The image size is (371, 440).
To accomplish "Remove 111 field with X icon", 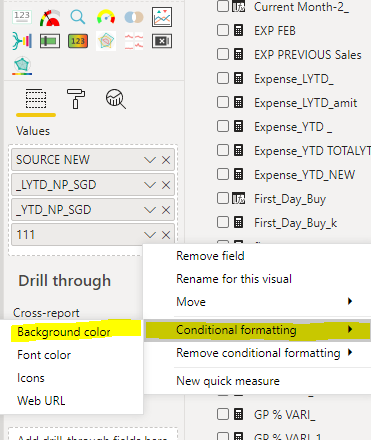I will tap(166, 235).
